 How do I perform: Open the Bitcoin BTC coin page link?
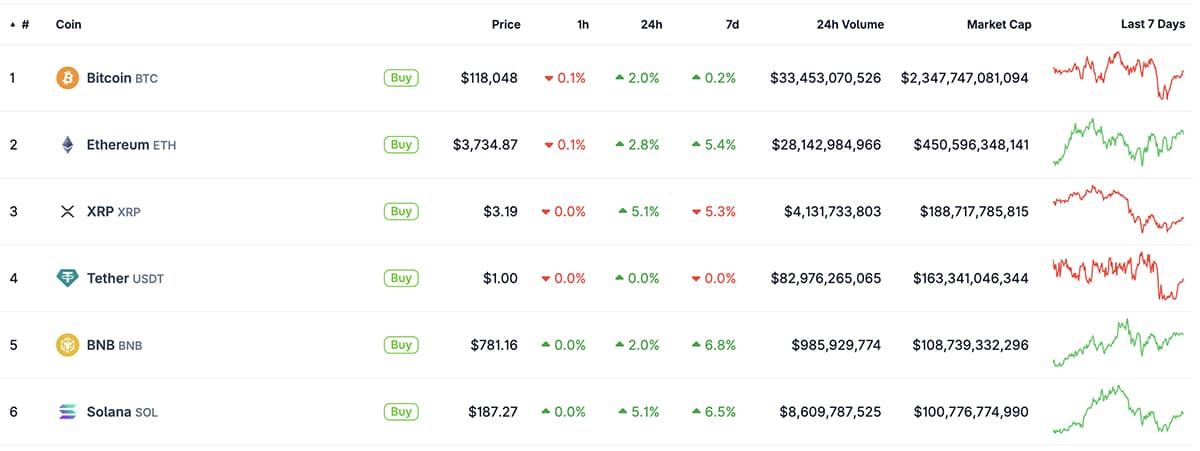121,77
